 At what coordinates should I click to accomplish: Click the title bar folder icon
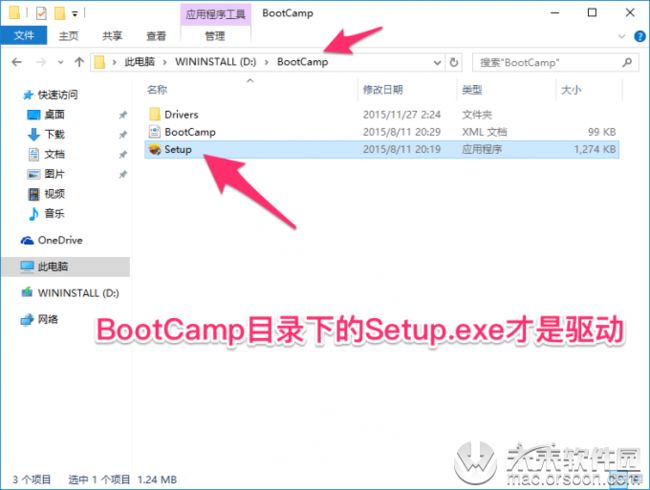click(15, 13)
